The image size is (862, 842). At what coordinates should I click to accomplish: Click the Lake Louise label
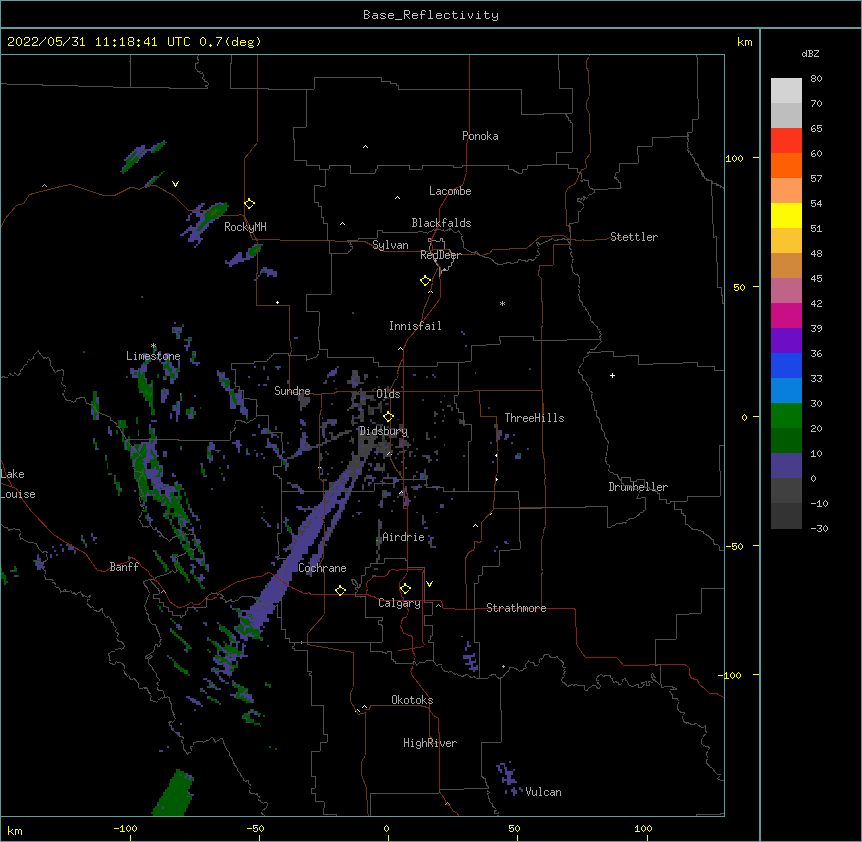tap(17, 484)
